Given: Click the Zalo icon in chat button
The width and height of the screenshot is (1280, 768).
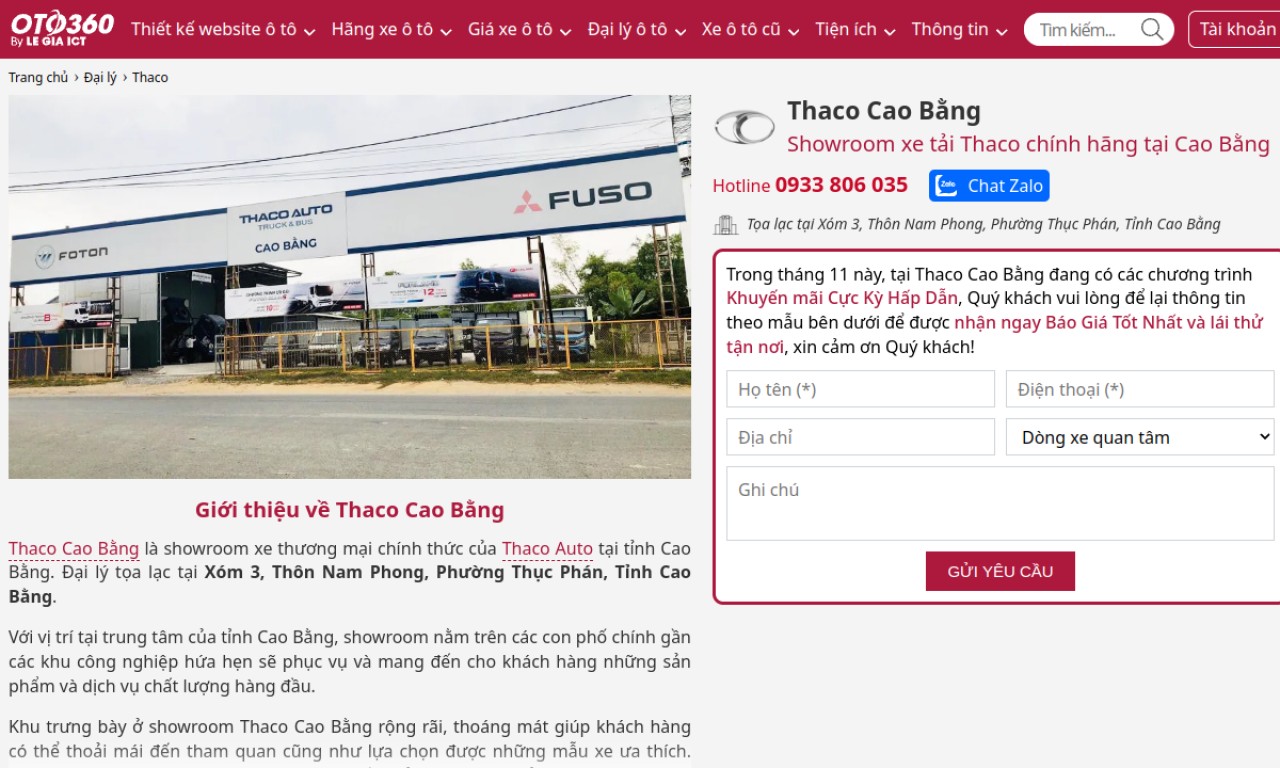Looking at the screenshot, I should 946,186.
